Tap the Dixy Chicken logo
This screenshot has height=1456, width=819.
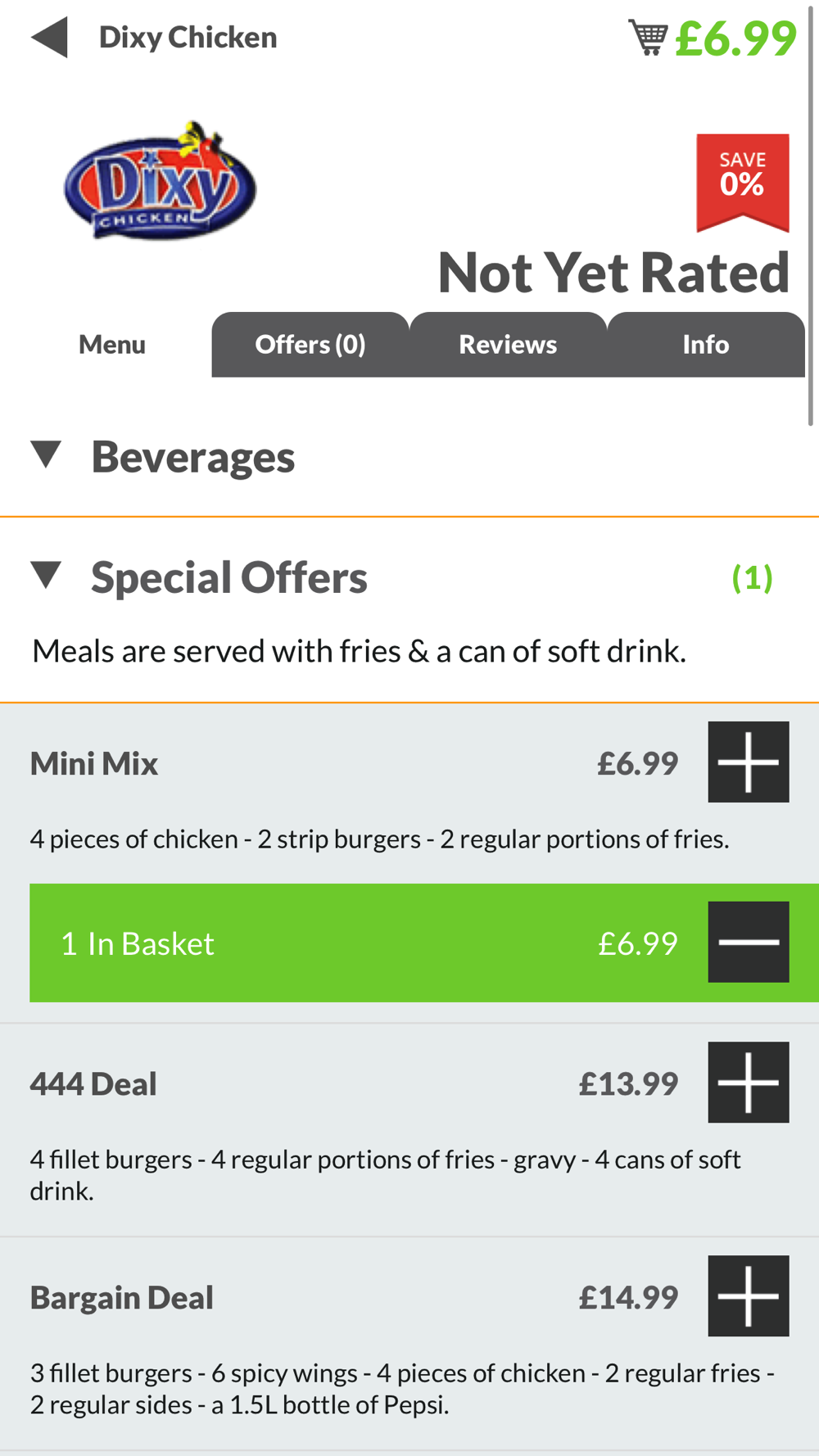coord(161,181)
